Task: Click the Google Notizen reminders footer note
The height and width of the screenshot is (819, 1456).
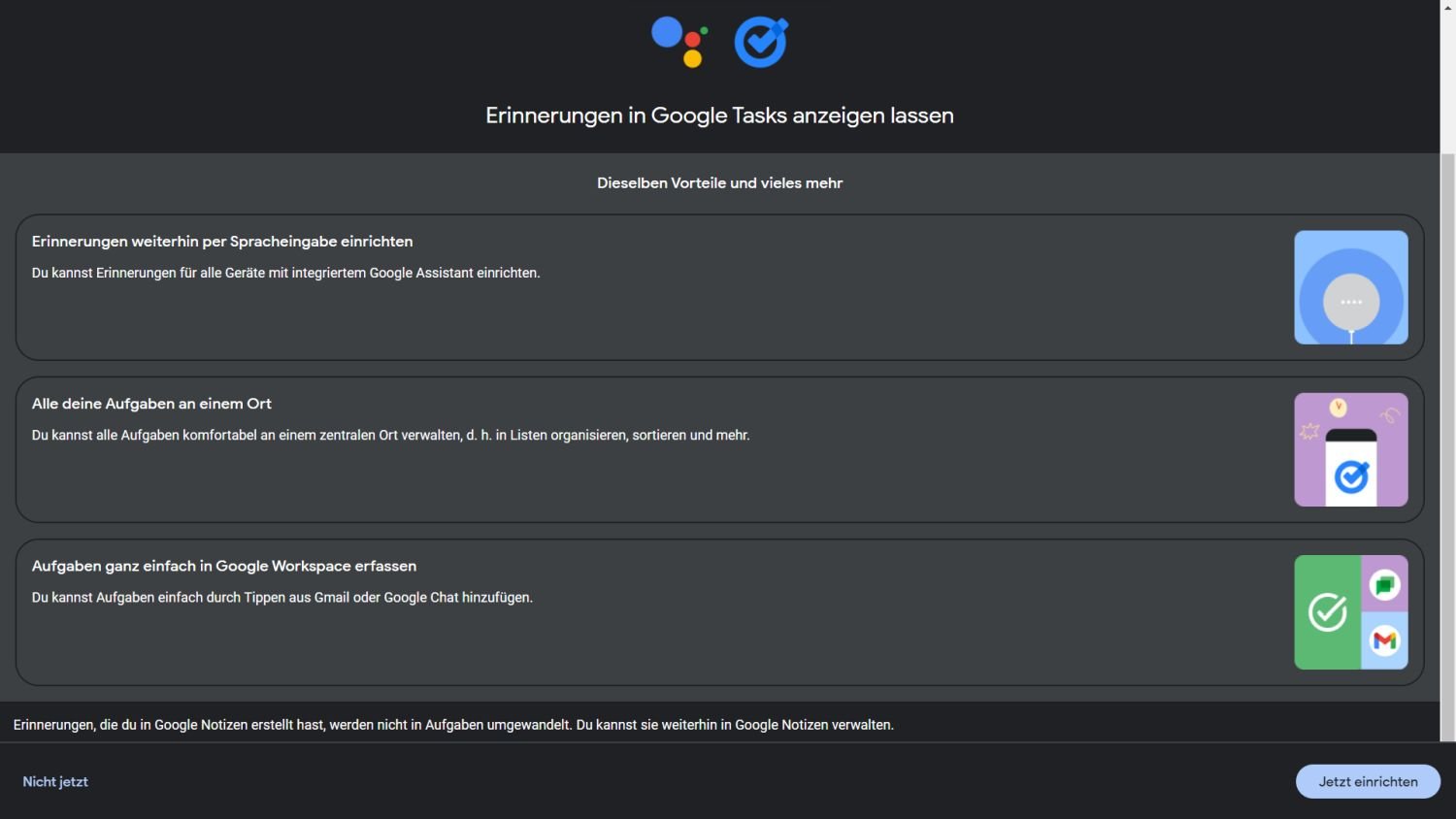Action: pyautogui.click(x=453, y=725)
